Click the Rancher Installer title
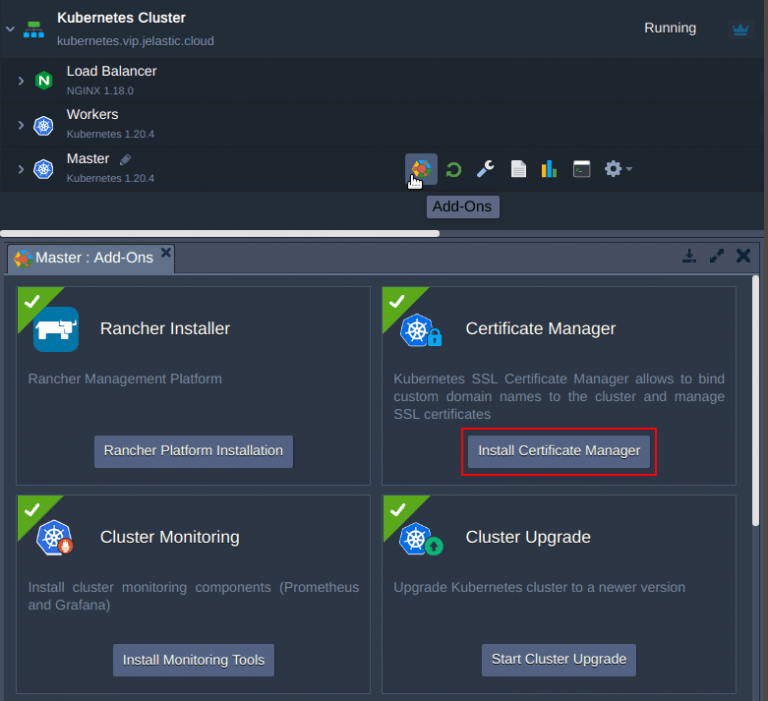The image size is (768, 701). point(165,329)
